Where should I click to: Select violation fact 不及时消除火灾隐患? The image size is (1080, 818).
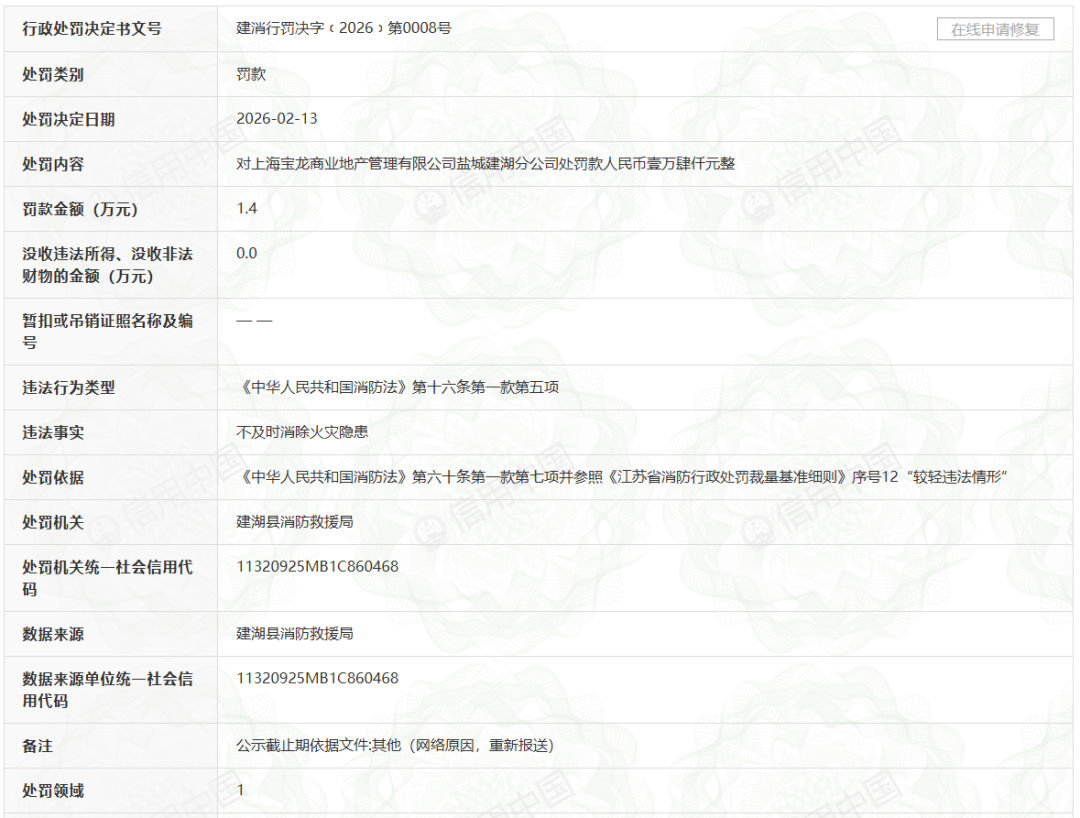pos(302,432)
